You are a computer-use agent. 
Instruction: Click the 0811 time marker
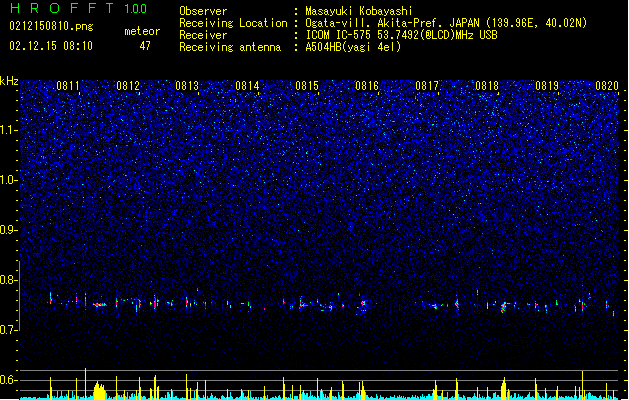(68, 86)
